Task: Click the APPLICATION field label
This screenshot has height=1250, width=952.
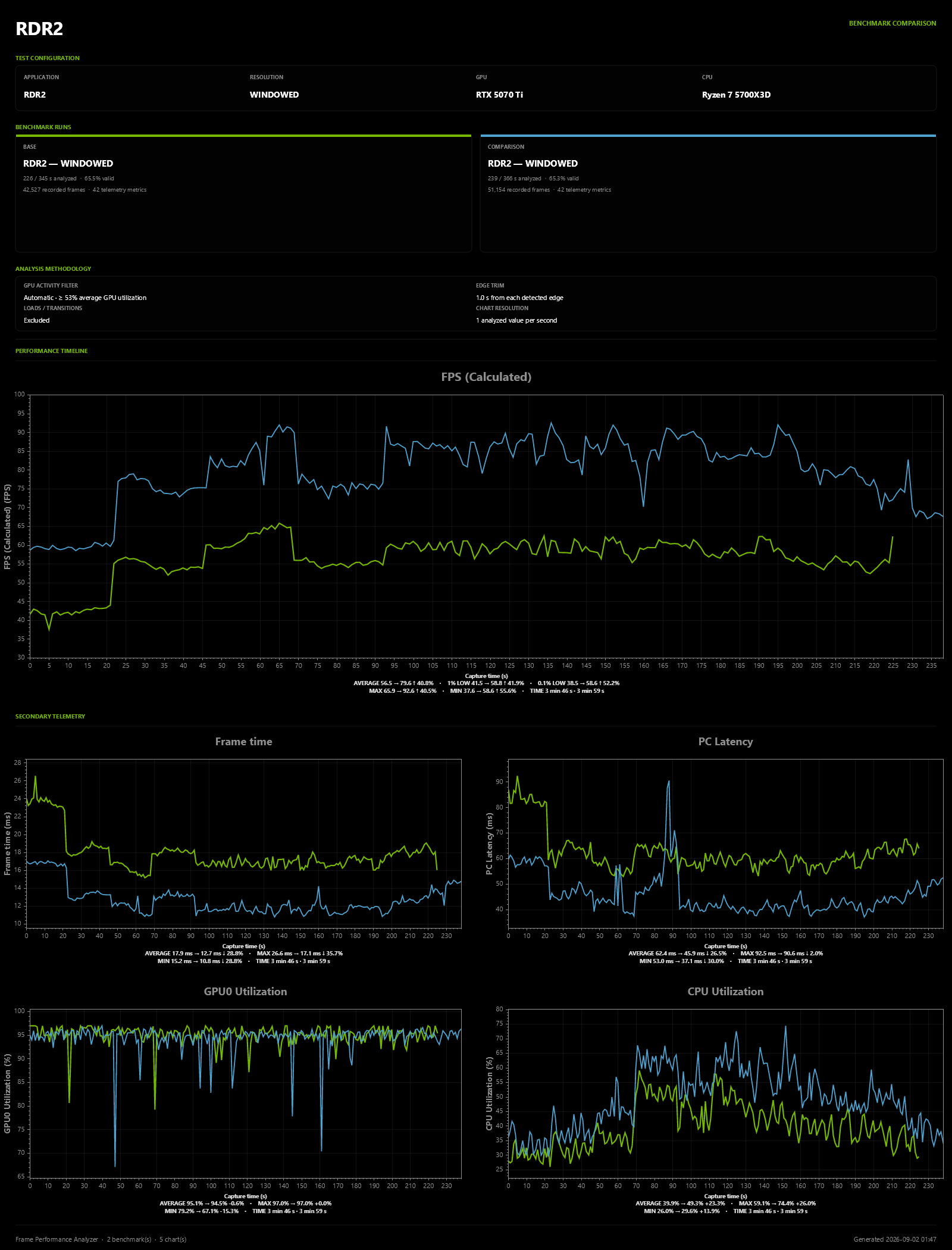Action: [x=41, y=77]
